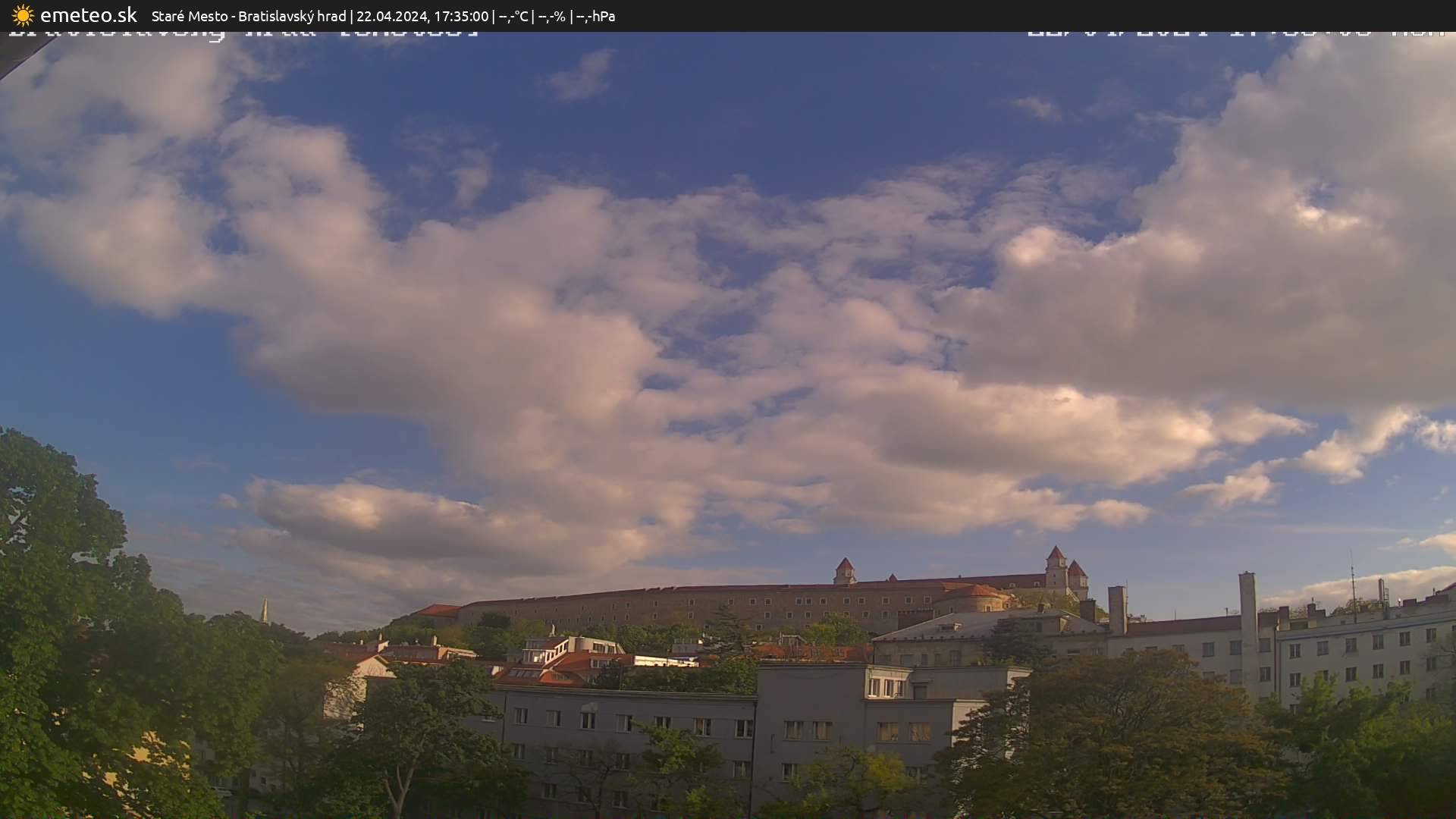Viewport: 1456px width, 819px height.
Task: Click the pressure --,-hPa indicator
Action: [x=597, y=15]
